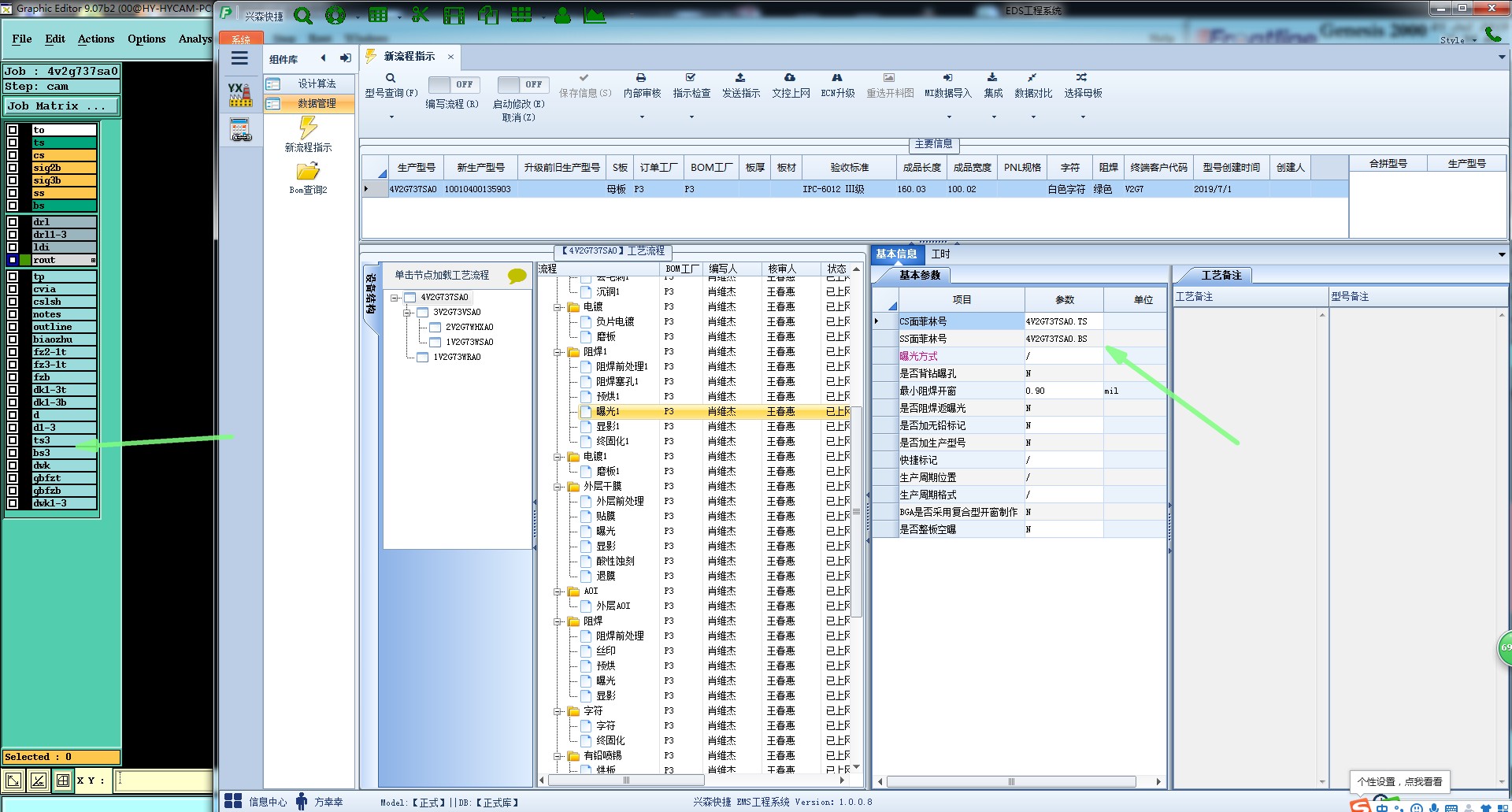Collapse the 3V2G73VSA0 tree node
The height and width of the screenshot is (812, 1512).
tap(407, 313)
